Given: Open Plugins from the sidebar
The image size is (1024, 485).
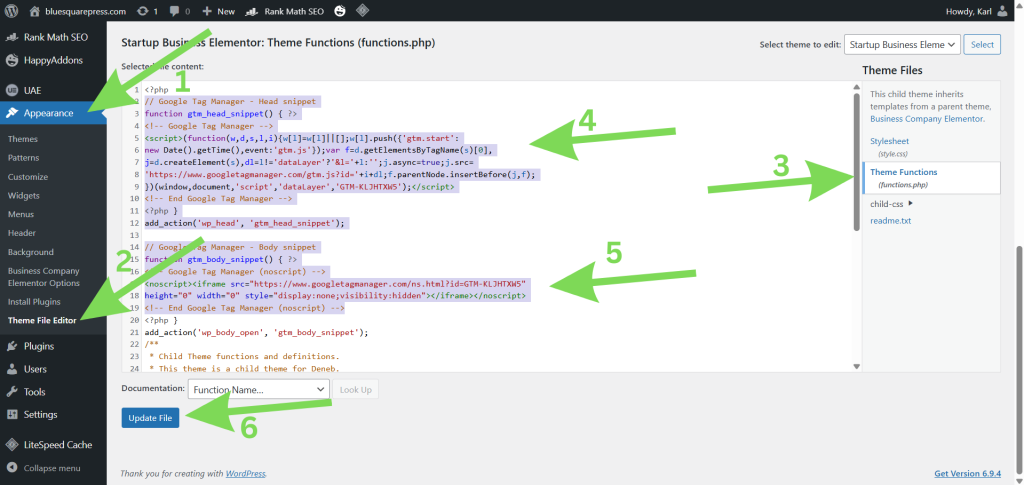Looking at the screenshot, I should (x=38, y=346).
